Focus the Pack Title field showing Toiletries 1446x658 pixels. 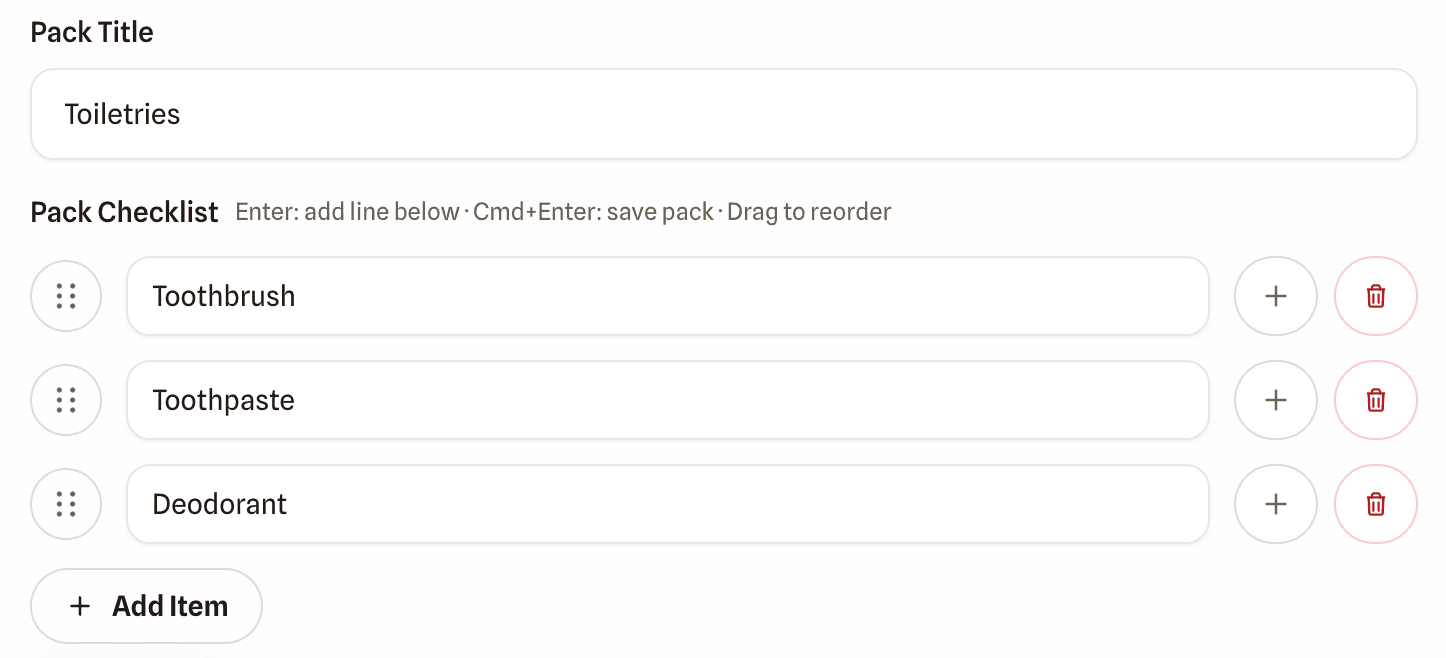(700, 113)
